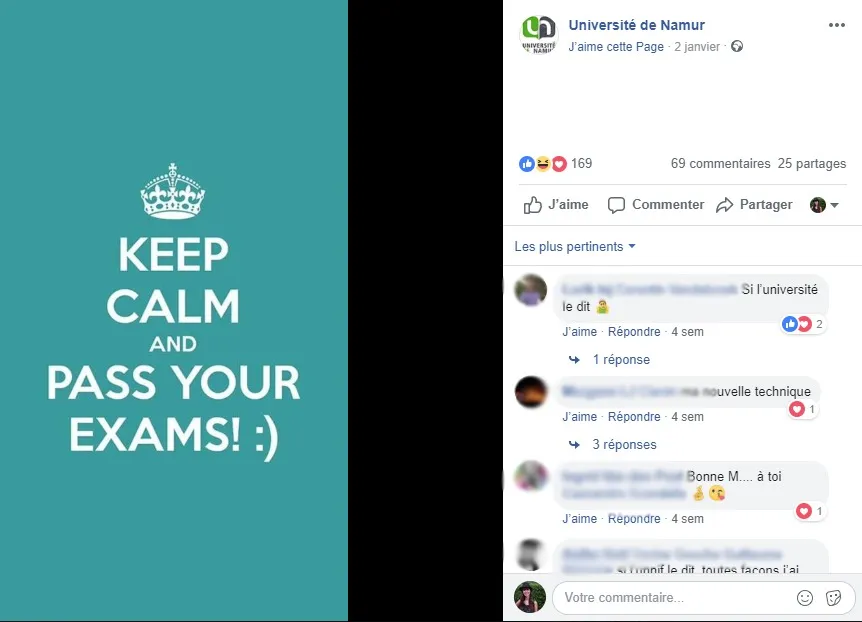Open the emoji picker in comment box

pyautogui.click(x=804, y=598)
